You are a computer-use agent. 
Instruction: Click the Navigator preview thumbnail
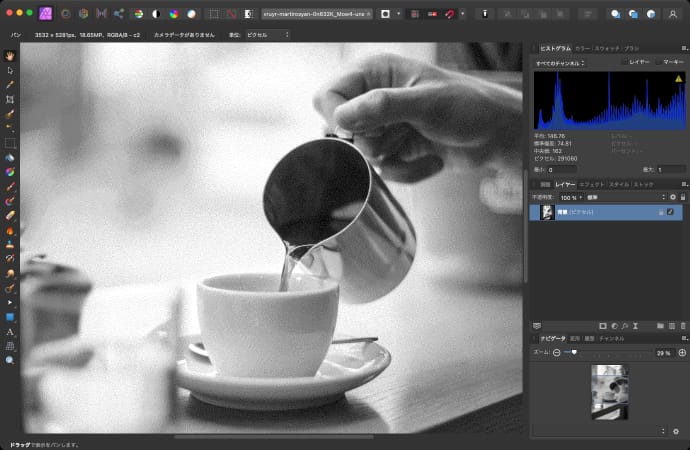click(608, 391)
